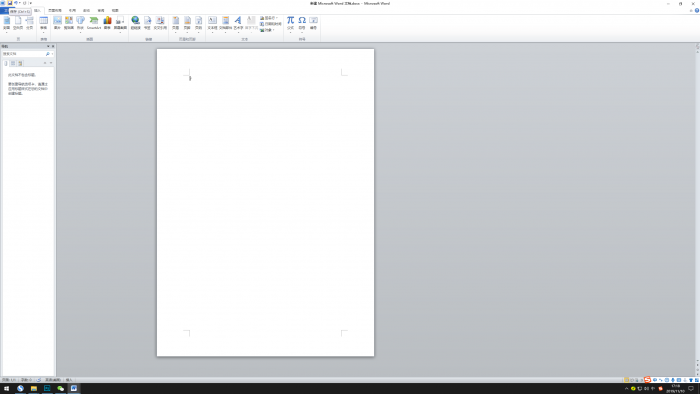Open the Object dropdown in the Text group
This screenshot has width=700, height=394.
(x=267, y=30)
